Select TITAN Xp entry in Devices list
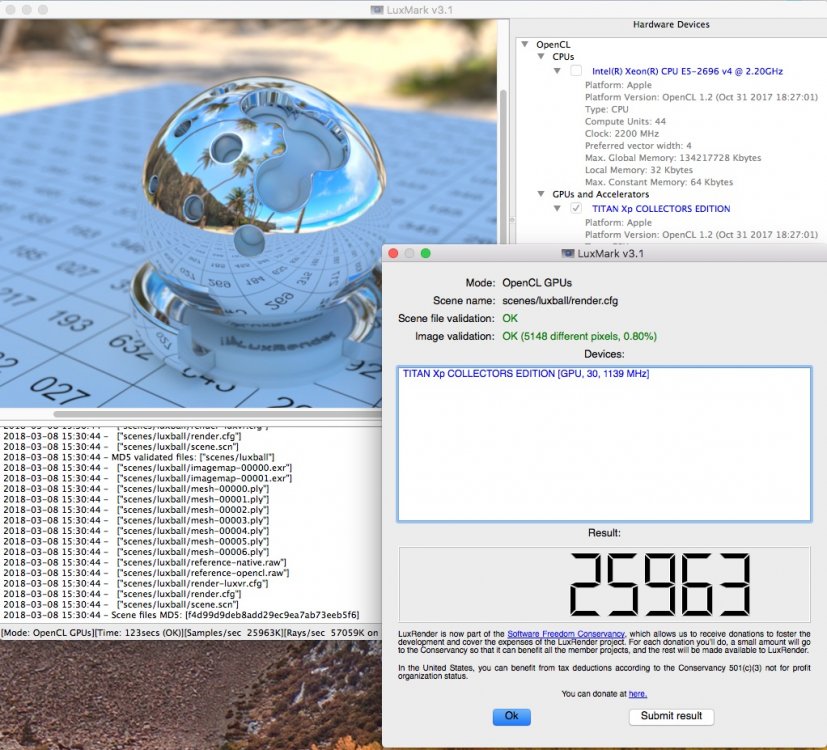The width and height of the screenshot is (827, 750). pos(526,373)
